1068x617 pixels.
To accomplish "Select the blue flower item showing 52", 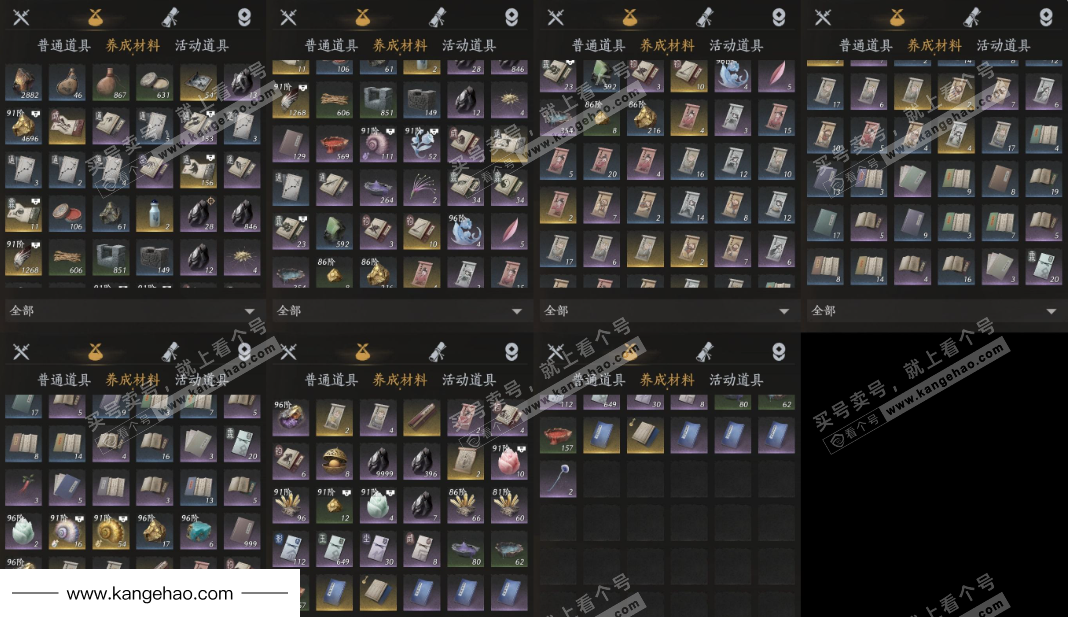I will [x=422, y=144].
